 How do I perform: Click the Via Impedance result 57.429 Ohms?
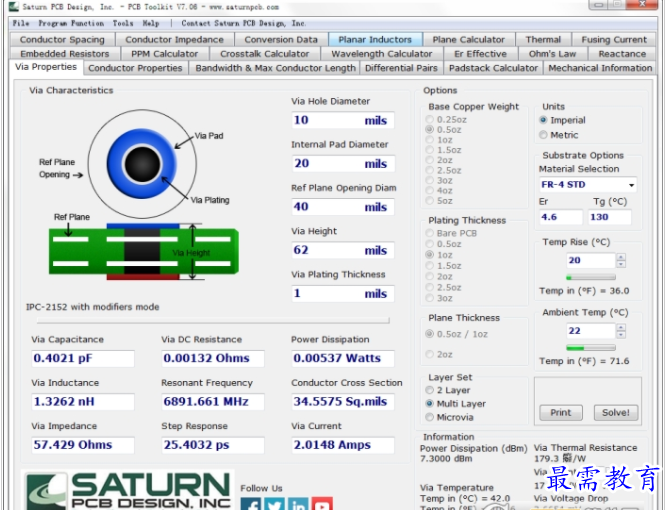click(x=83, y=445)
